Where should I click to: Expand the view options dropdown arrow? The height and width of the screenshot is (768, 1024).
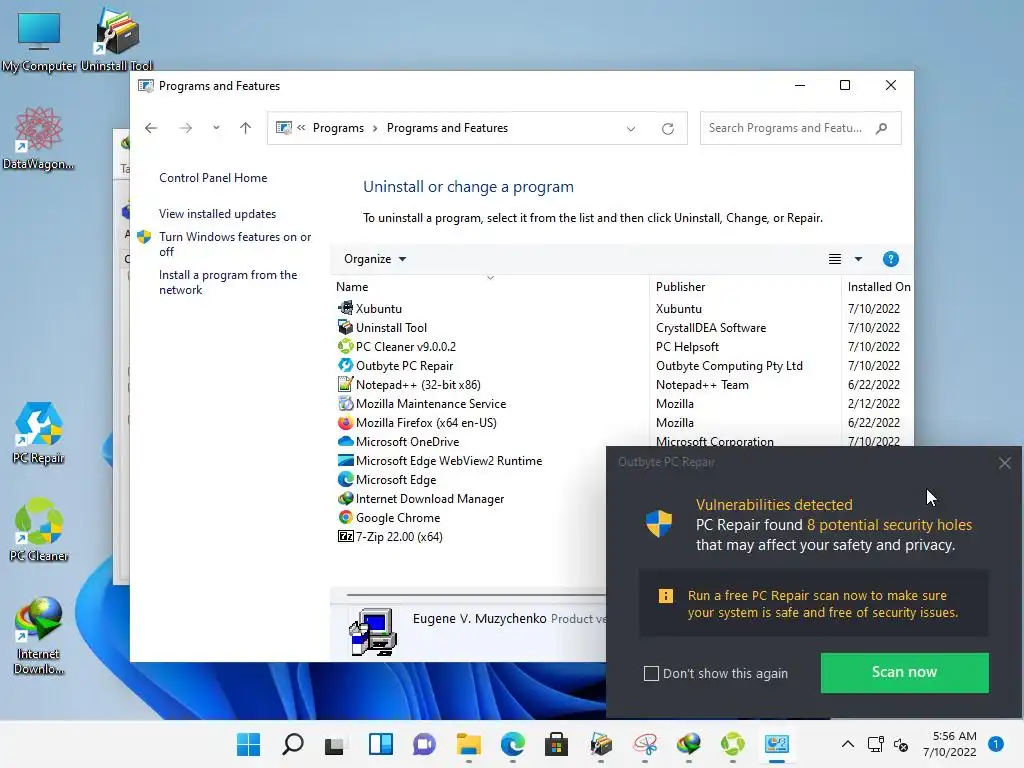pos(858,259)
